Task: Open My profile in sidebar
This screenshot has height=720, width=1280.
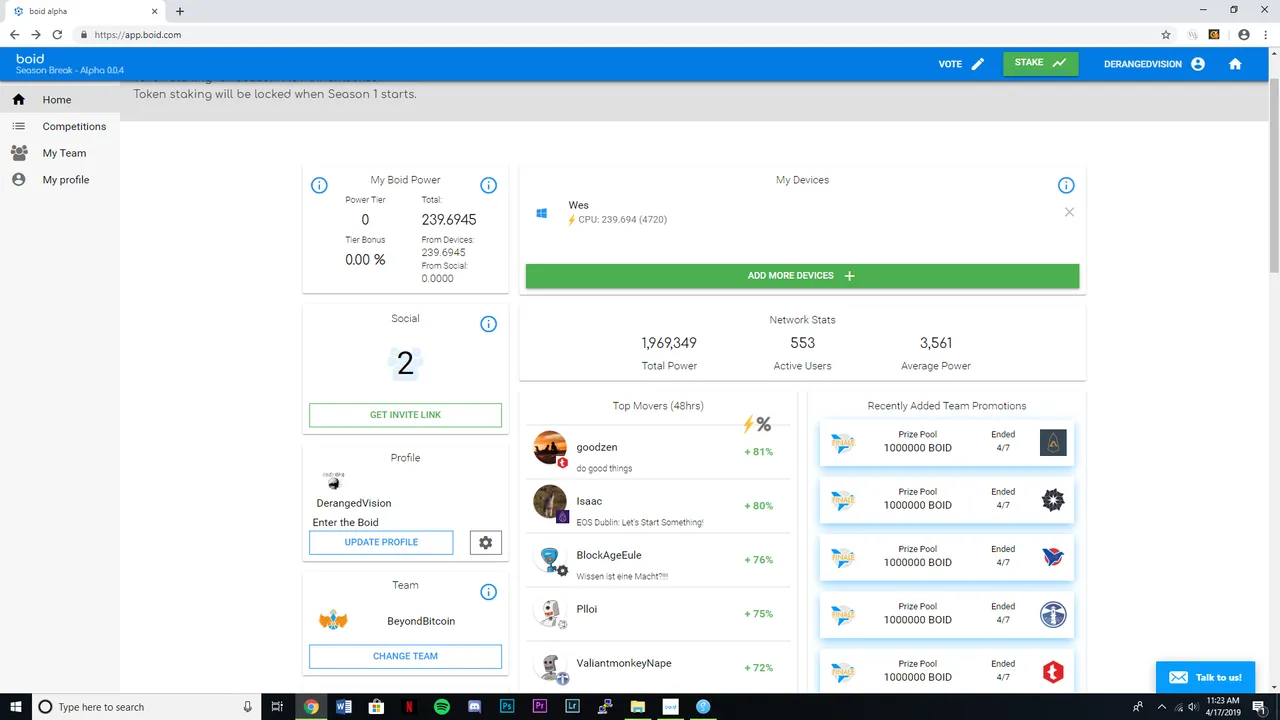Action: pyautogui.click(x=60, y=180)
